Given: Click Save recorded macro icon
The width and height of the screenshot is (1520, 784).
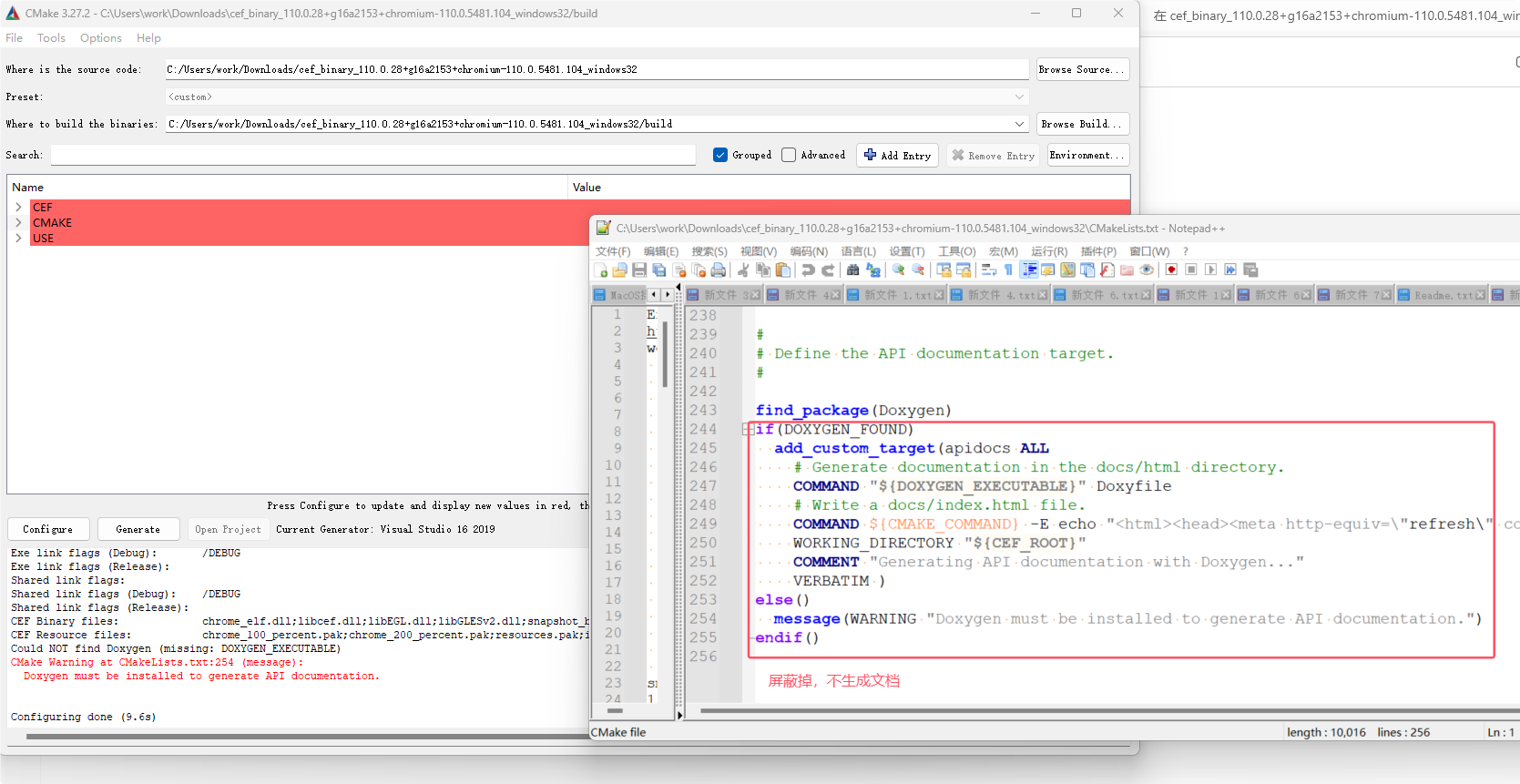Looking at the screenshot, I should pyautogui.click(x=1251, y=270).
